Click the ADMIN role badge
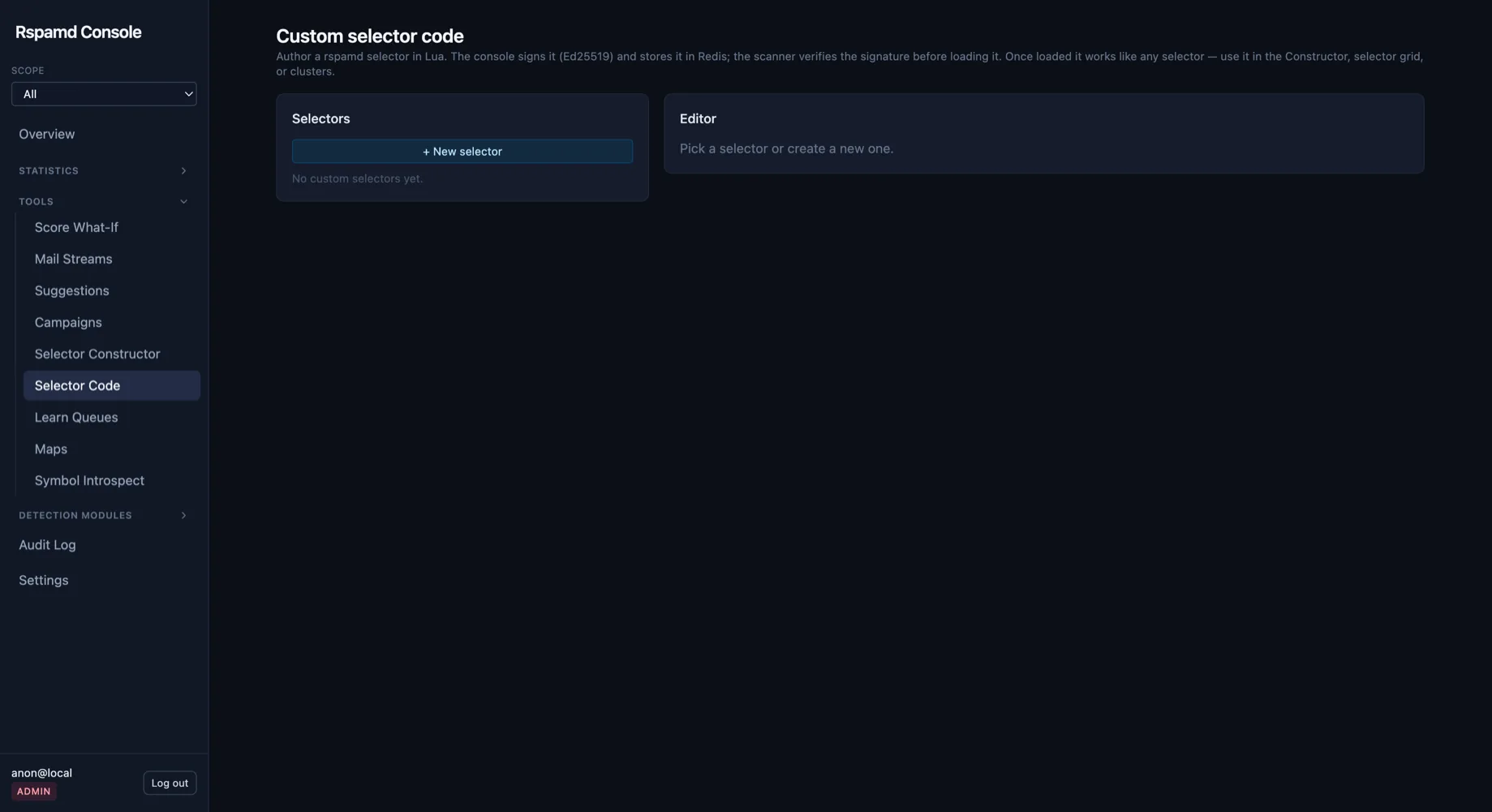The image size is (1492, 812). point(34,792)
